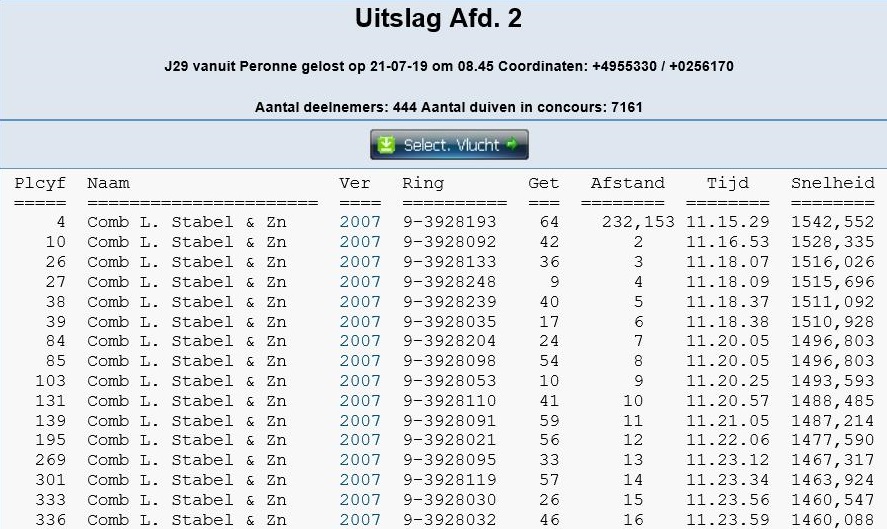Open the 2007 link for ring 9-3928248
887x529 pixels.
[x=360, y=282]
